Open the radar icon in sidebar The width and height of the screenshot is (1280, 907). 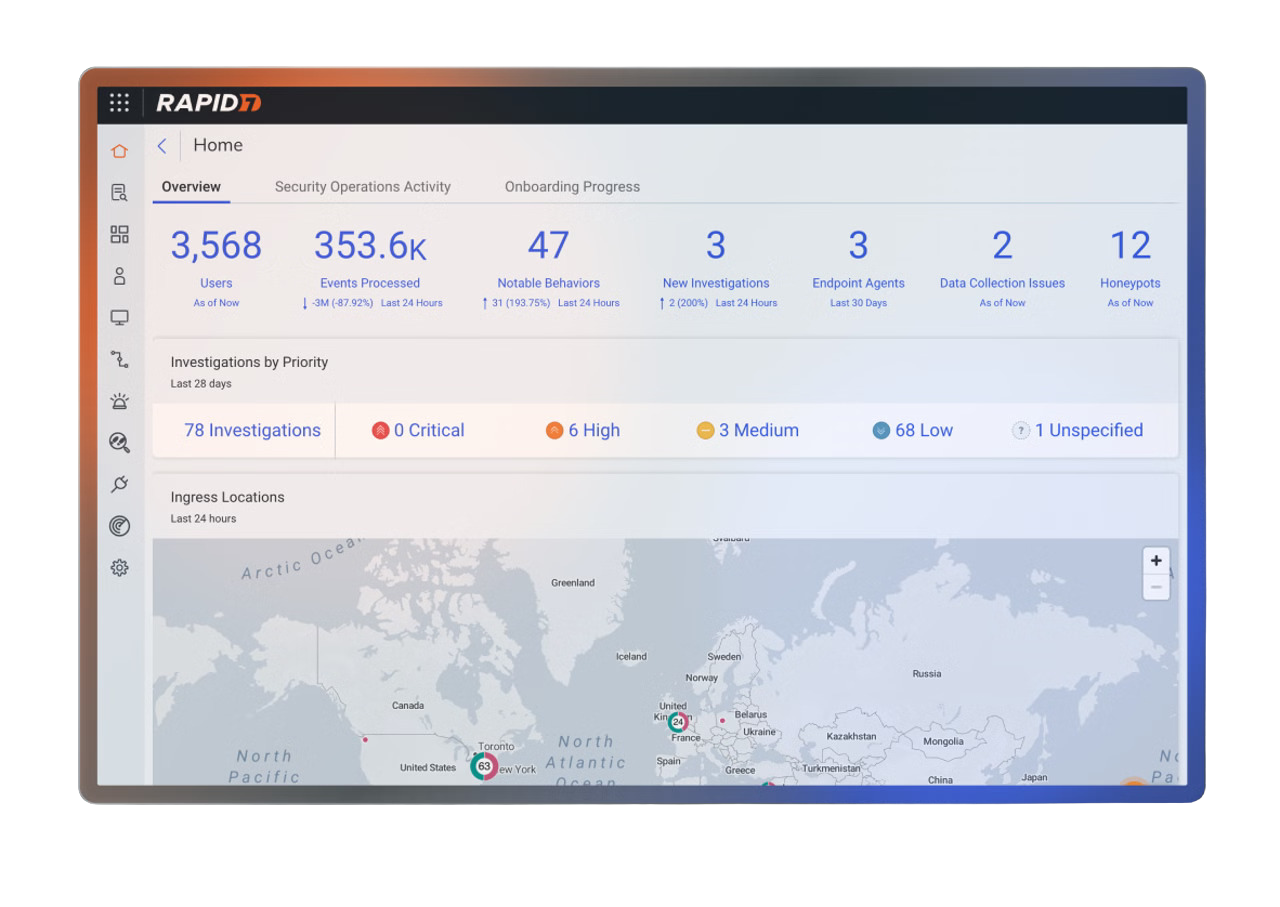tap(119, 526)
